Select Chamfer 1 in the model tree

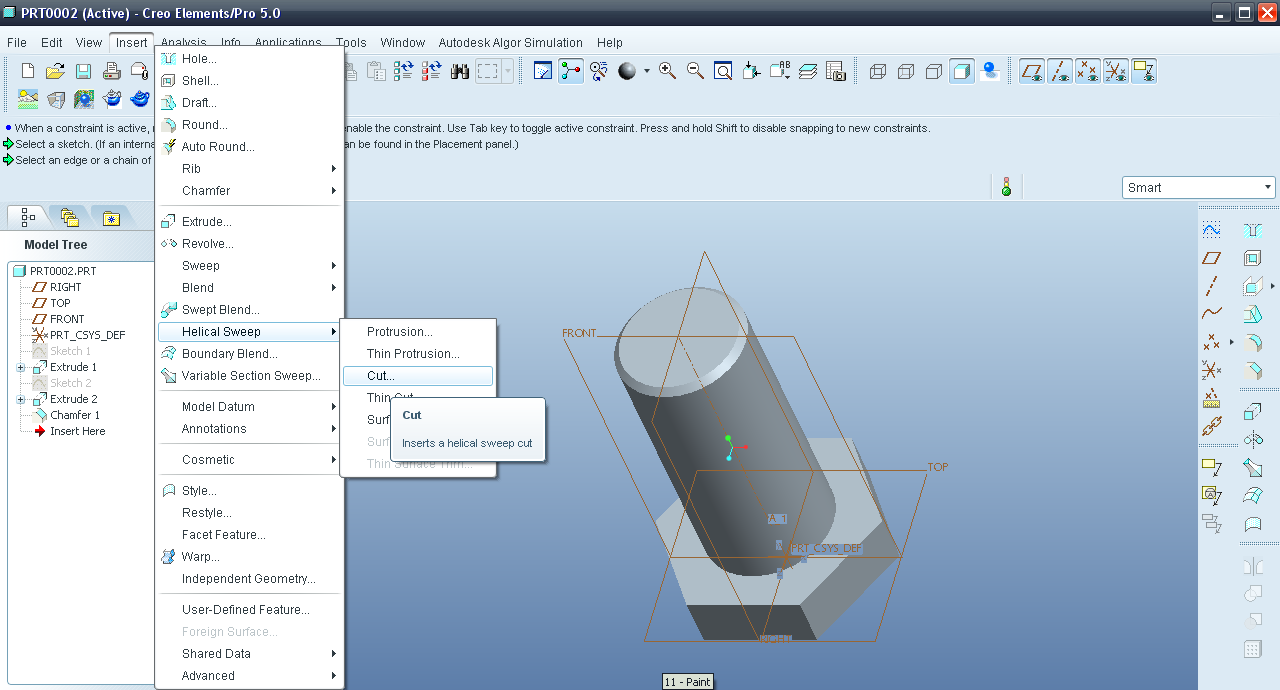[75, 415]
